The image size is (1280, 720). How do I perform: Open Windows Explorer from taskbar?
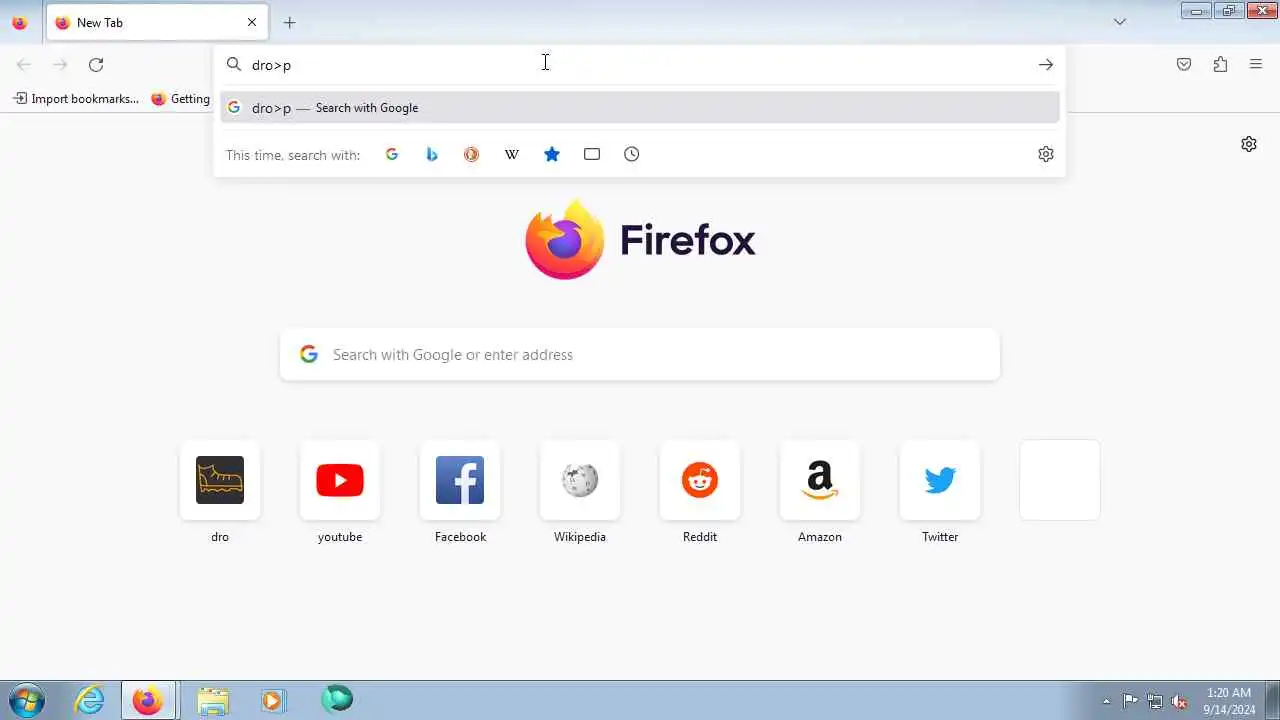pos(212,700)
